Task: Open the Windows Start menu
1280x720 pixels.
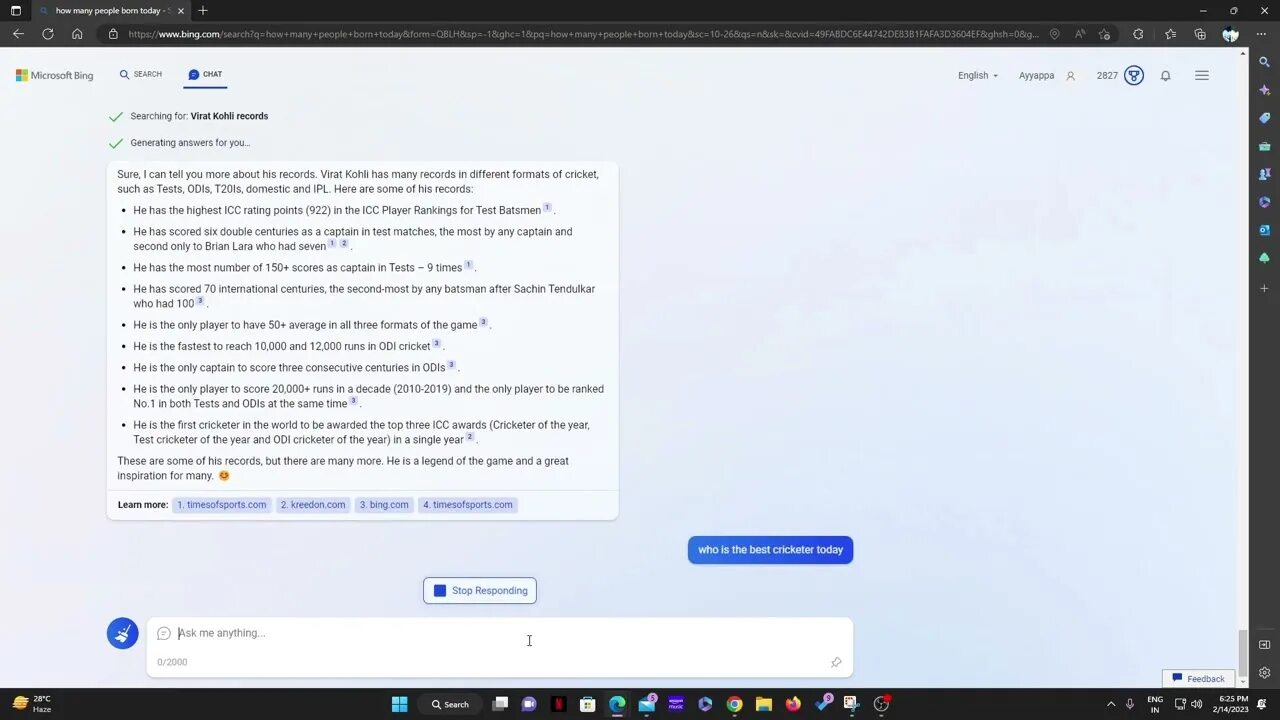Action: (x=399, y=704)
